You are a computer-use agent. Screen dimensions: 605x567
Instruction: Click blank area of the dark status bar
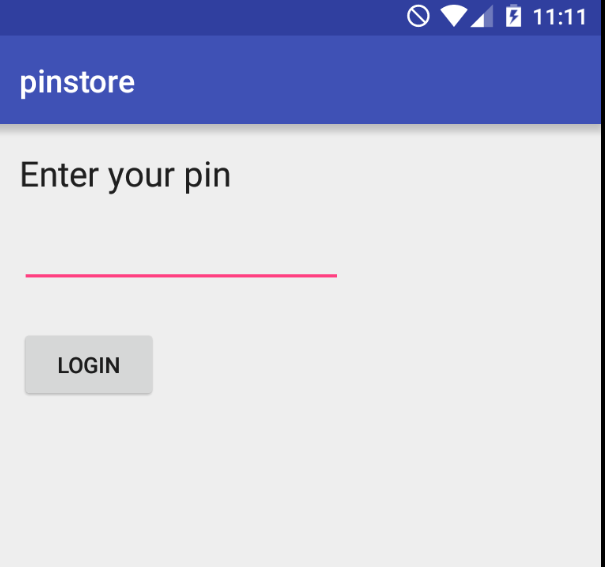point(193,17)
